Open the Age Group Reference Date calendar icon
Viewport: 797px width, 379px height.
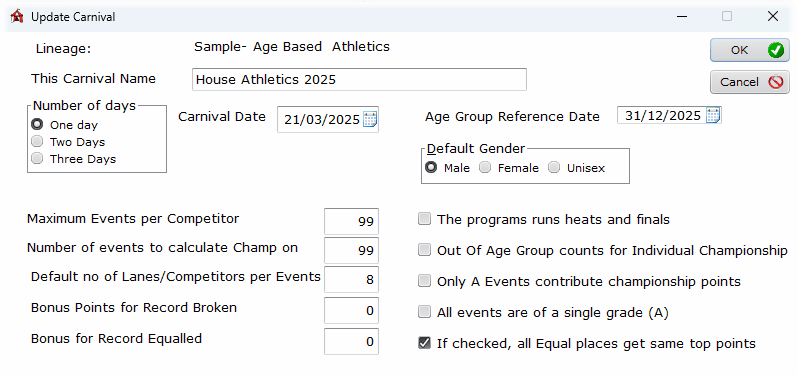tap(713, 115)
